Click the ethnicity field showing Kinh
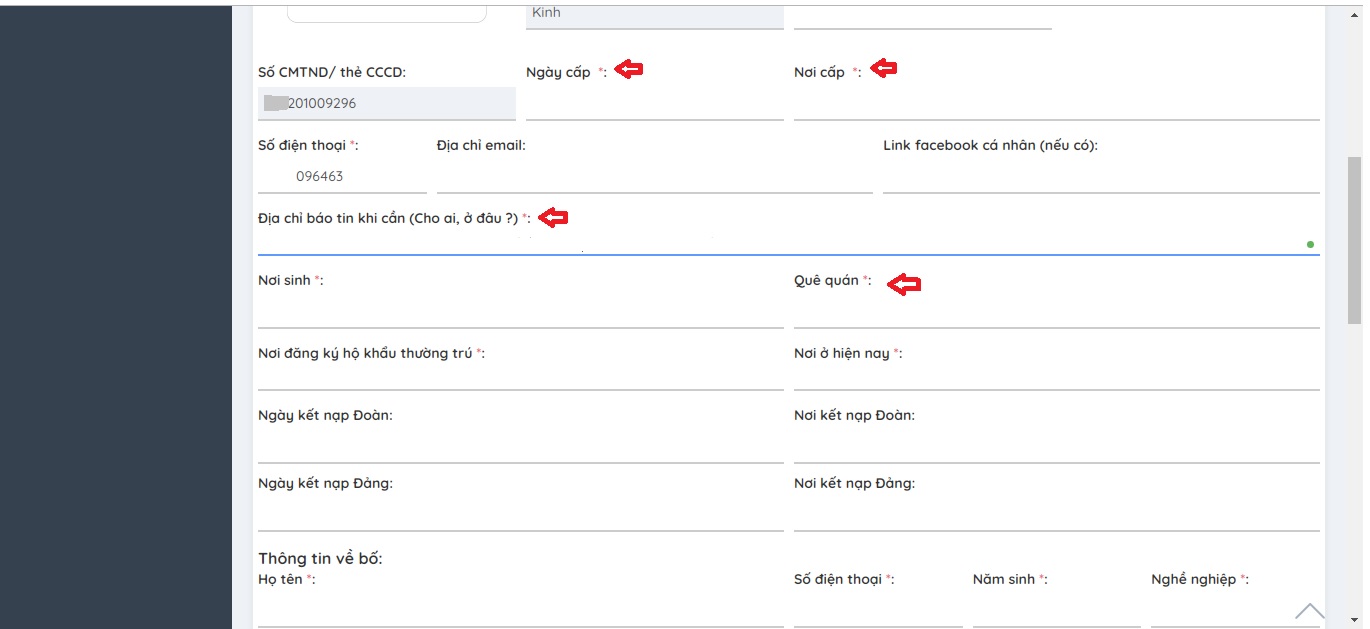The height and width of the screenshot is (629, 1370). tap(654, 14)
